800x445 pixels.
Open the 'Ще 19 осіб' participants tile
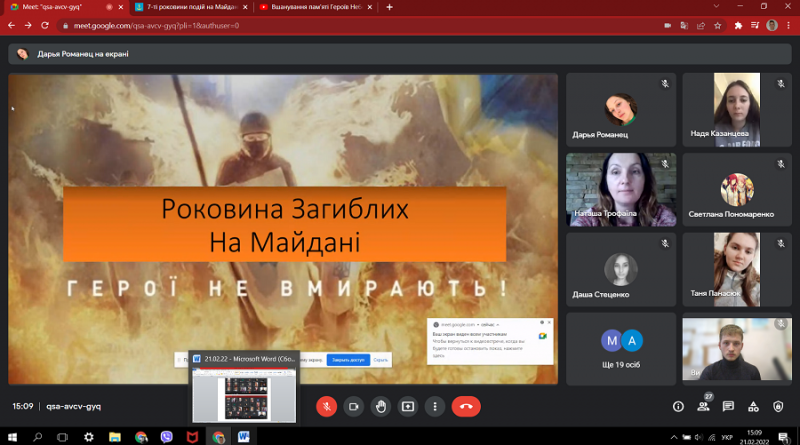click(x=621, y=350)
